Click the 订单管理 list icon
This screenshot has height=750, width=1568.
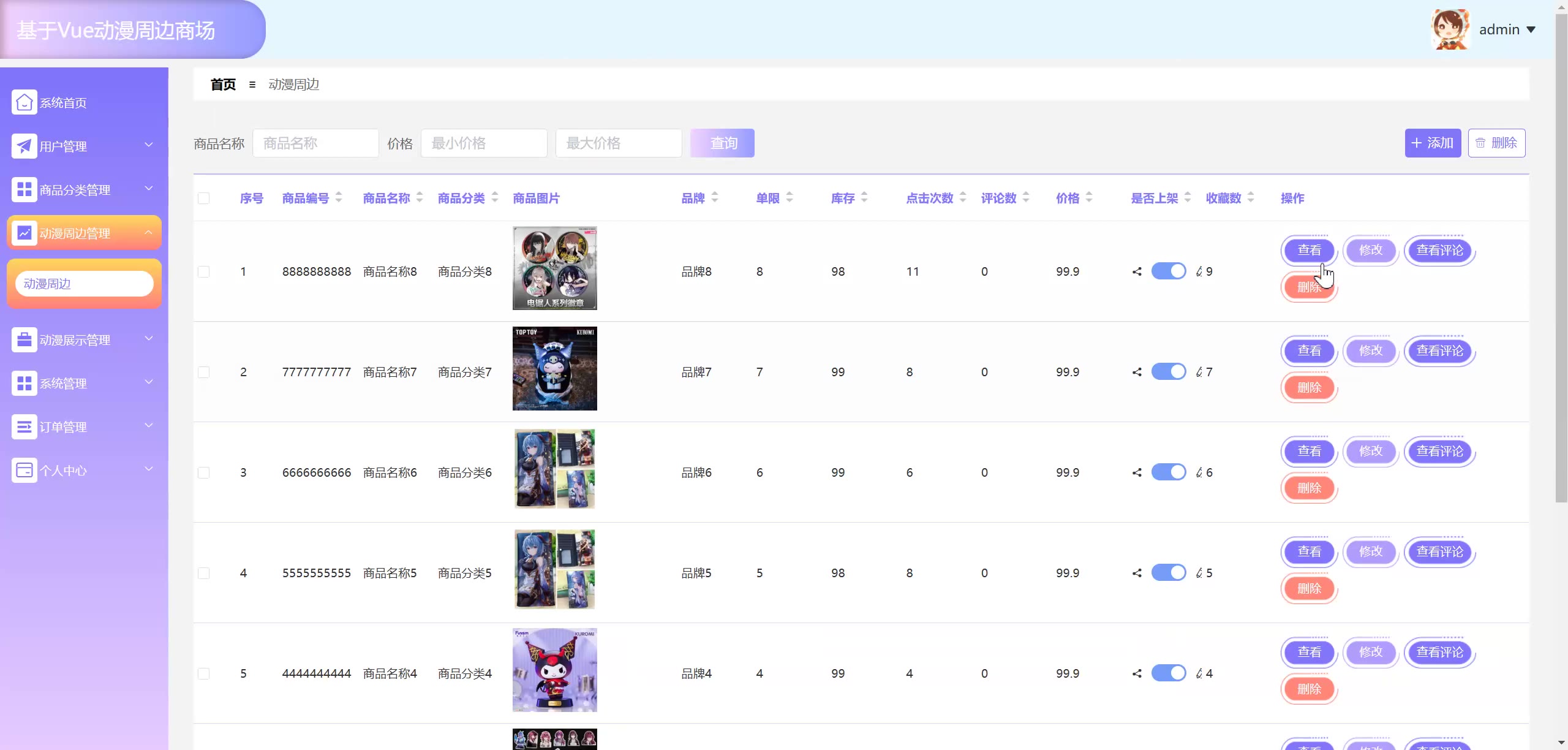pyautogui.click(x=24, y=426)
